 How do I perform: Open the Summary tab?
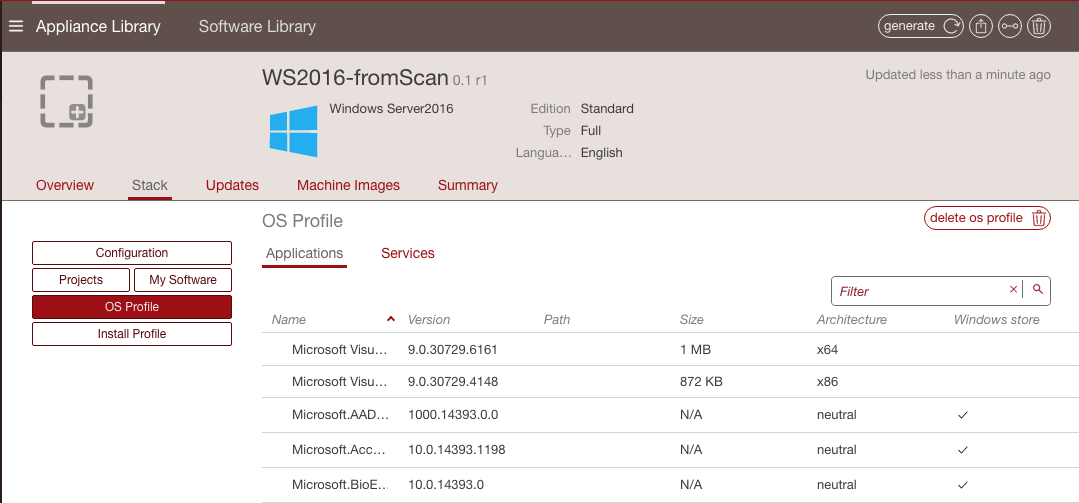click(468, 185)
